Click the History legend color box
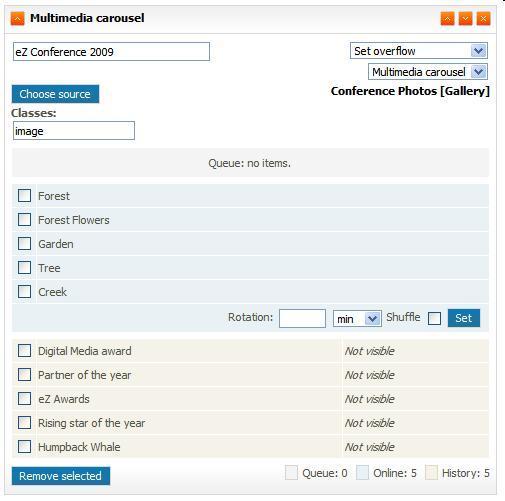 point(431,473)
